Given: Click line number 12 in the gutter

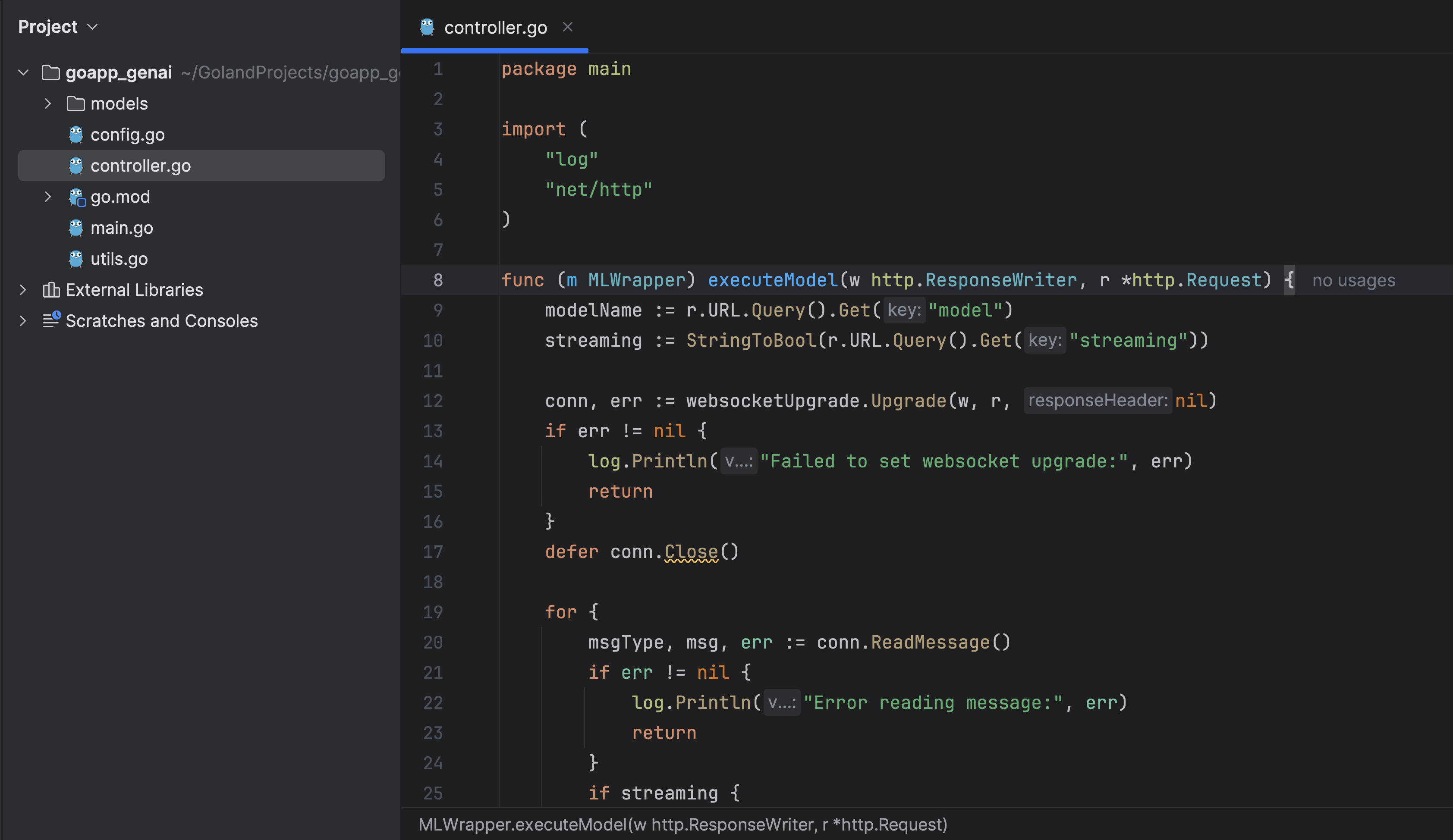Looking at the screenshot, I should click(x=433, y=401).
